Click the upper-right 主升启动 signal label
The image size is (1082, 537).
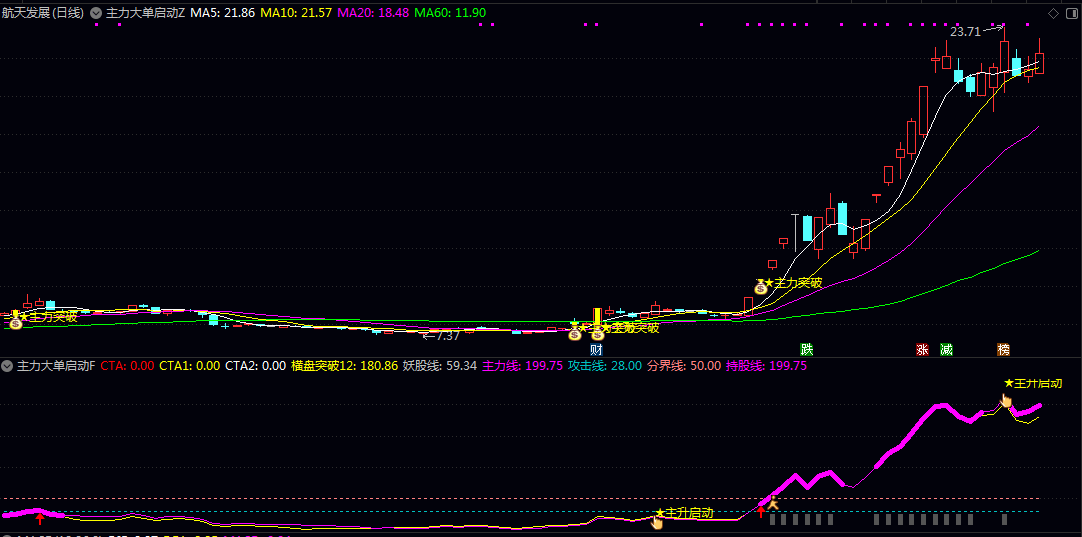[1037, 383]
